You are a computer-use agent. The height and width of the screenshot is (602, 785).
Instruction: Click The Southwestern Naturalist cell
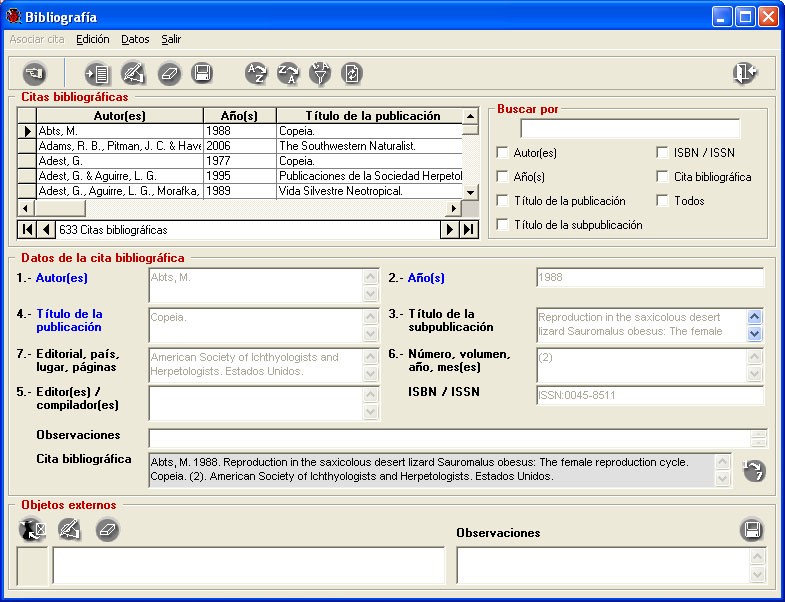tap(369, 146)
